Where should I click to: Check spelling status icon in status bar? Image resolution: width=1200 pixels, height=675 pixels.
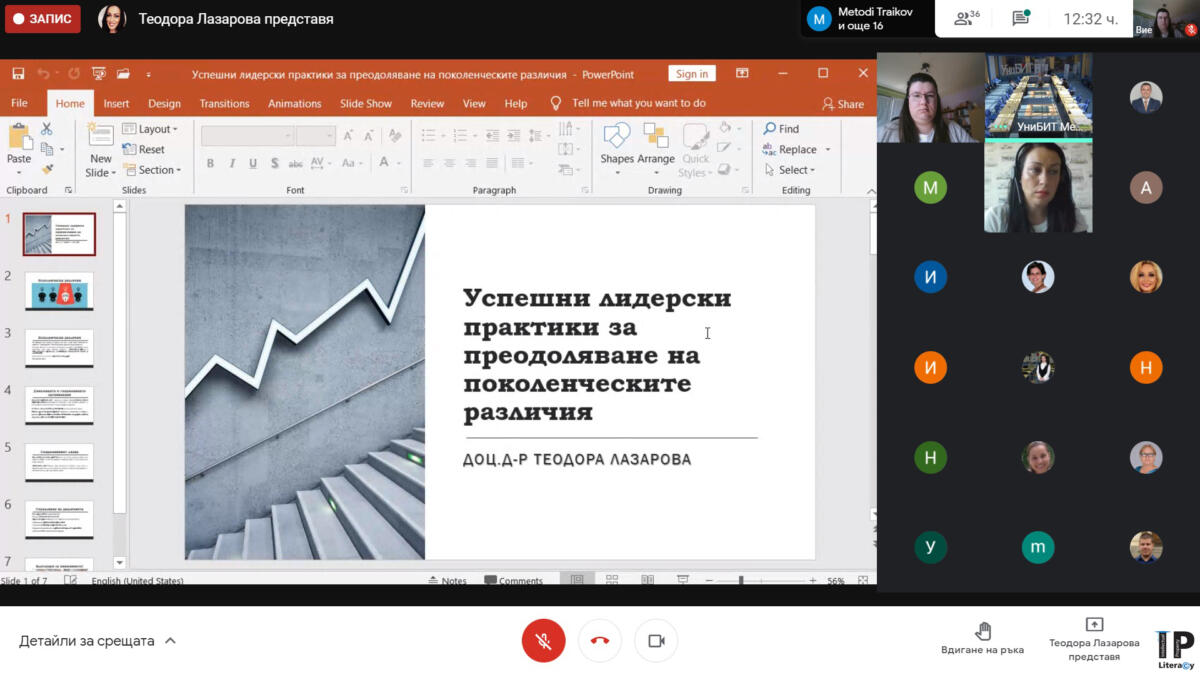click(x=70, y=580)
